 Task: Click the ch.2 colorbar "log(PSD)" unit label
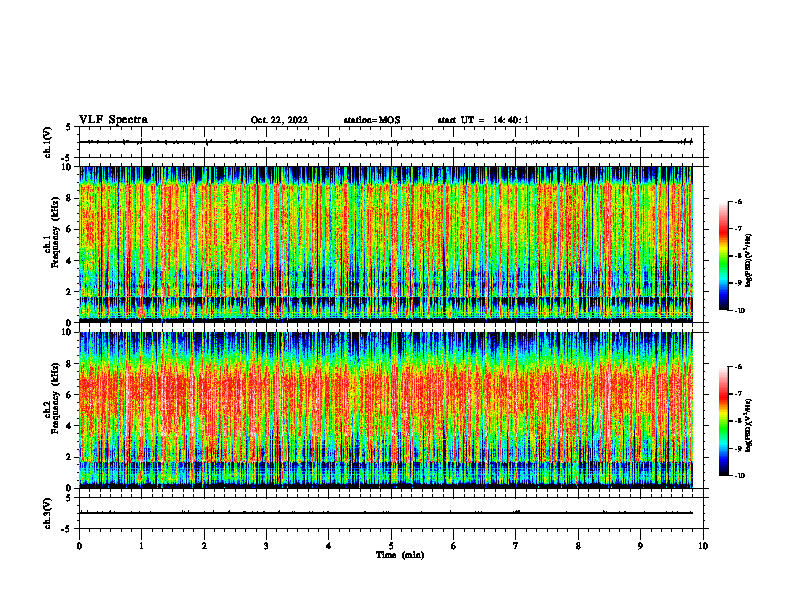point(748,426)
